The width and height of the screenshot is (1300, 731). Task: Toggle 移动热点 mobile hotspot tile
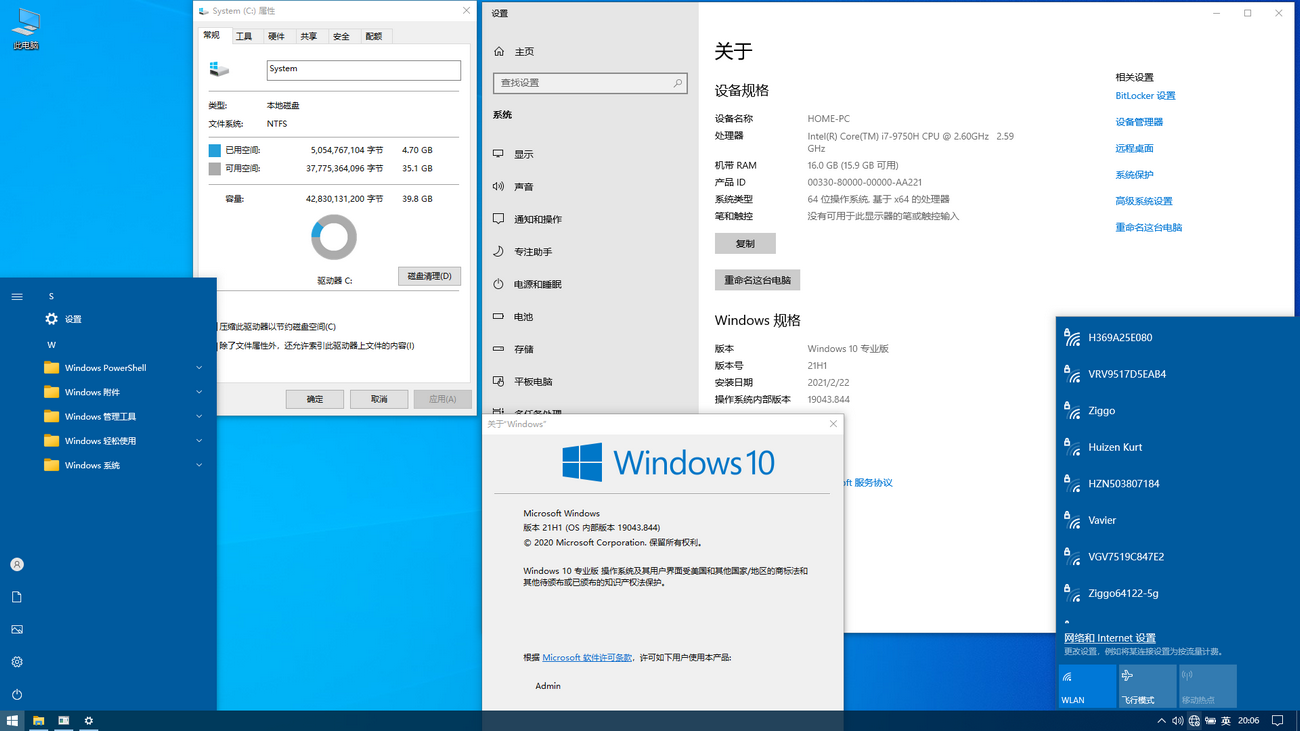pos(1207,686)
